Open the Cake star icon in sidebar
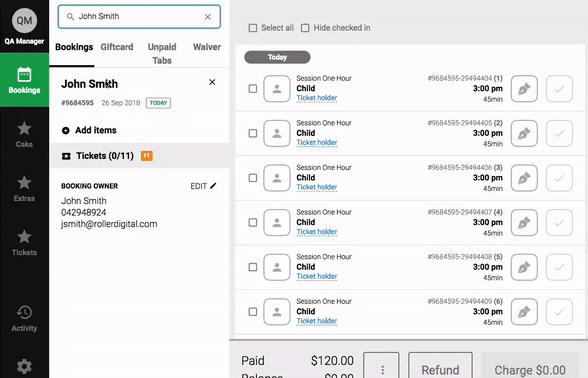Image resolution: width=588 pixels, height=378 pixels. [x=24, y=129]
